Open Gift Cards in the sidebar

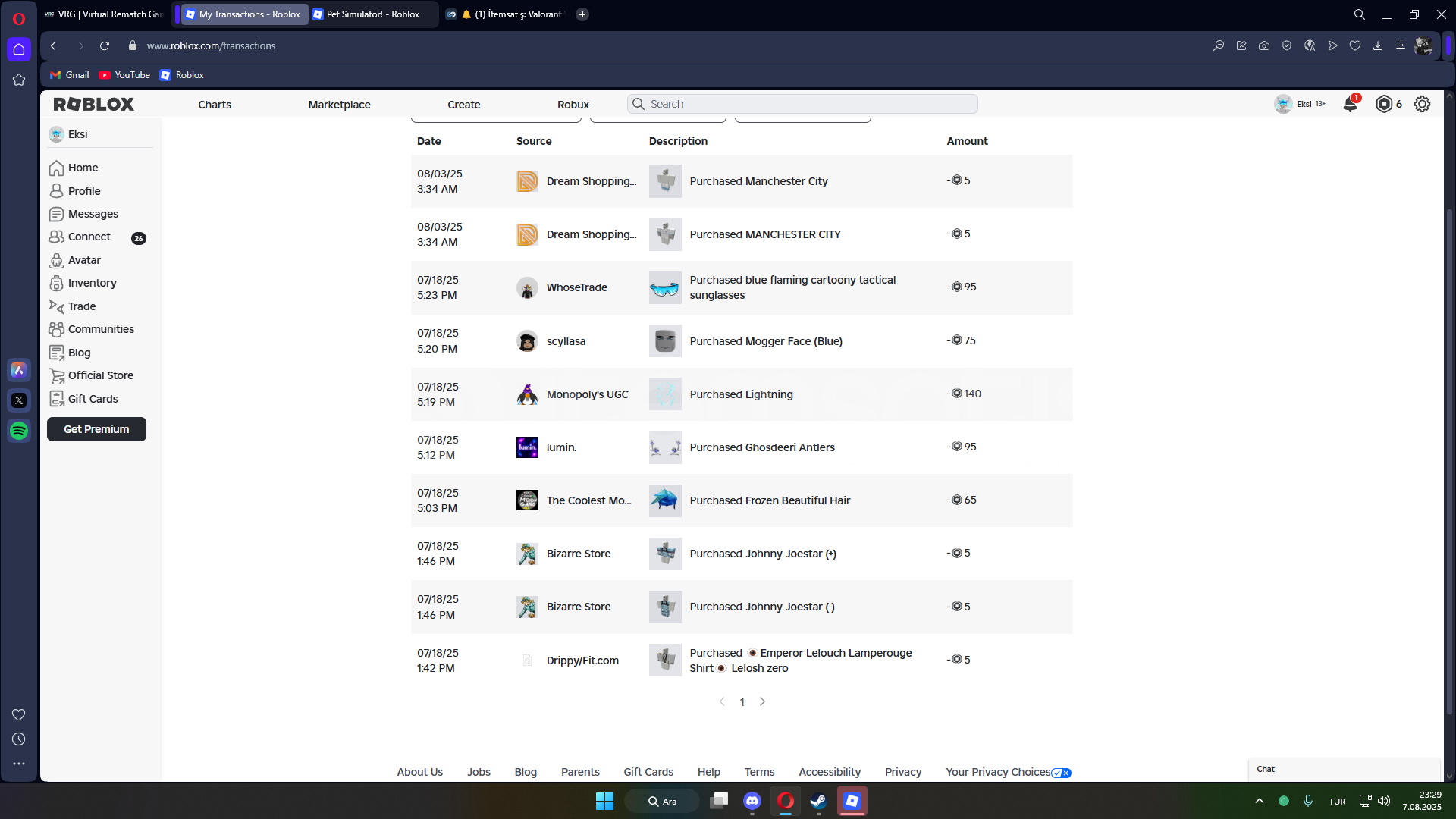coord(83,399)
